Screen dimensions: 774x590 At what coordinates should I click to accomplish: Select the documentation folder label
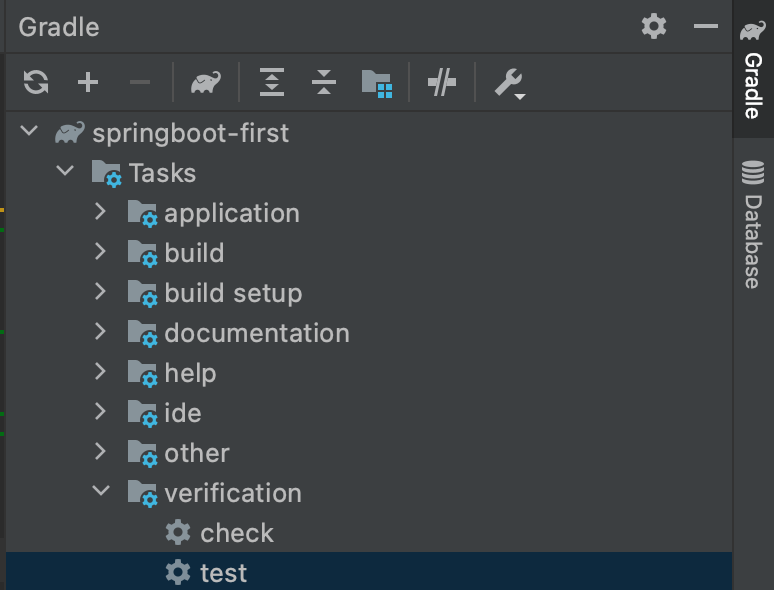point(257,333)
